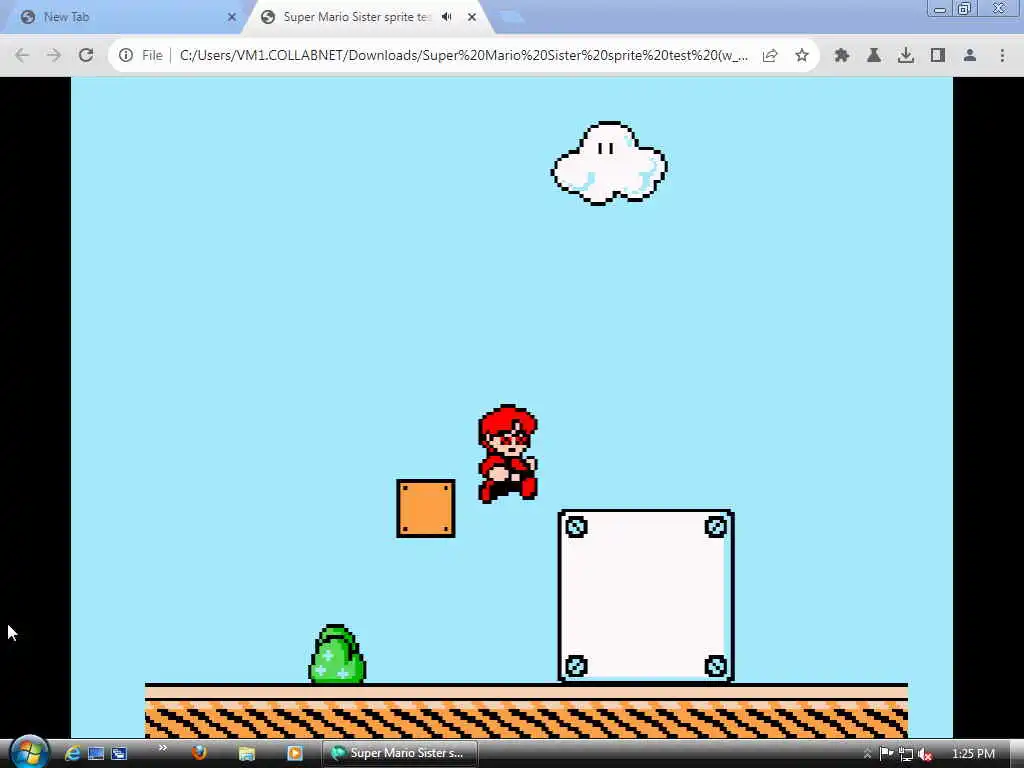
Task: Launch Firefox from the taskbar
Action: [x=199, y=754]
